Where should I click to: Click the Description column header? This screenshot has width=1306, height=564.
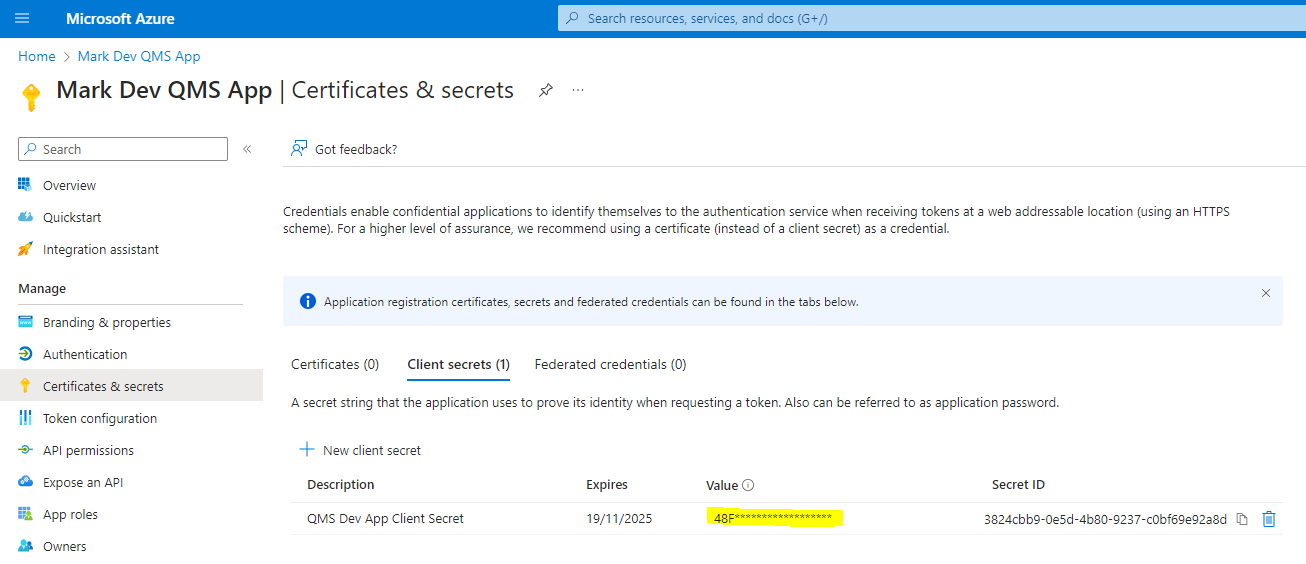coord(341,484)
